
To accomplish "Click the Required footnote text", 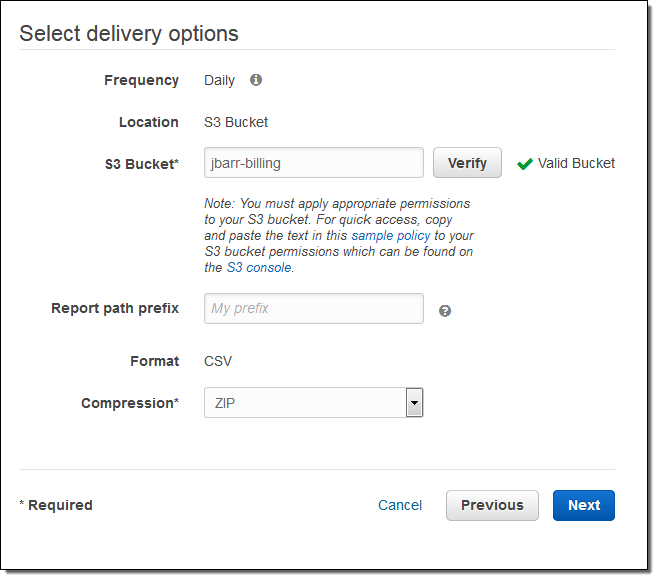I will [56, 505].
